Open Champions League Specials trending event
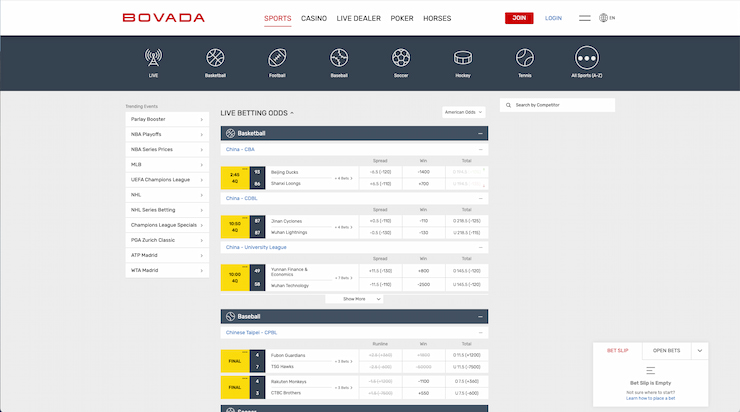Image resolution: width=740 pixels, height=412 pixels. [x=167, y=225]
